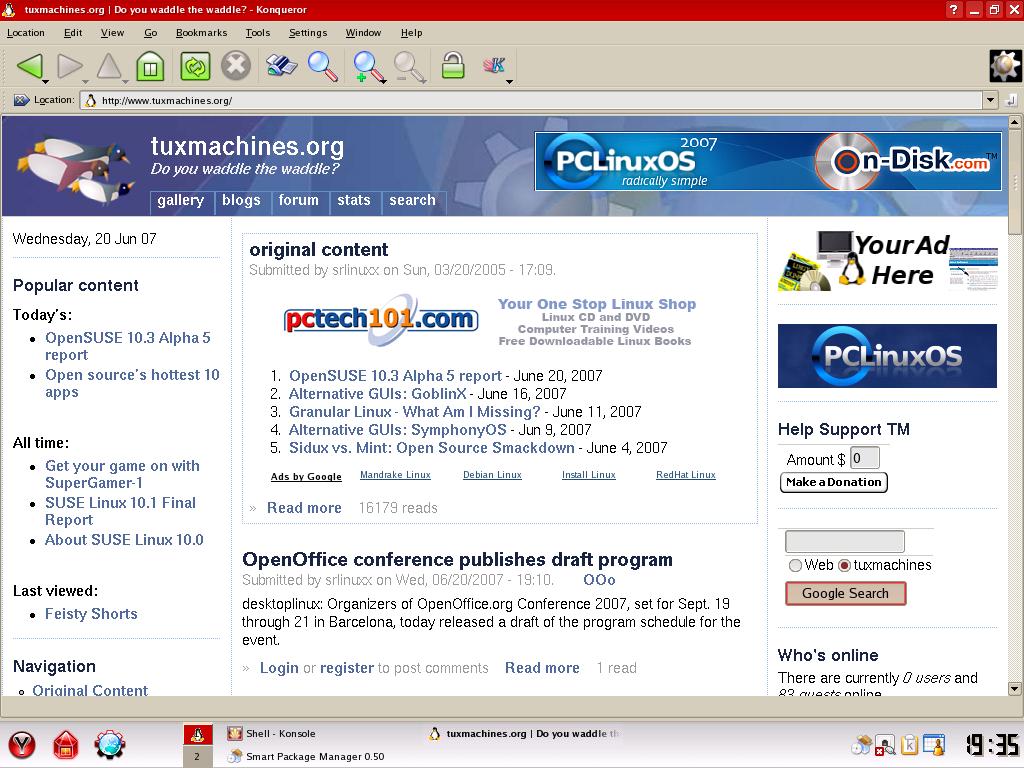This screenshot has width=1024, height=768.
Task: Open the Up button dropdown arrow
Action: [125, 82]
